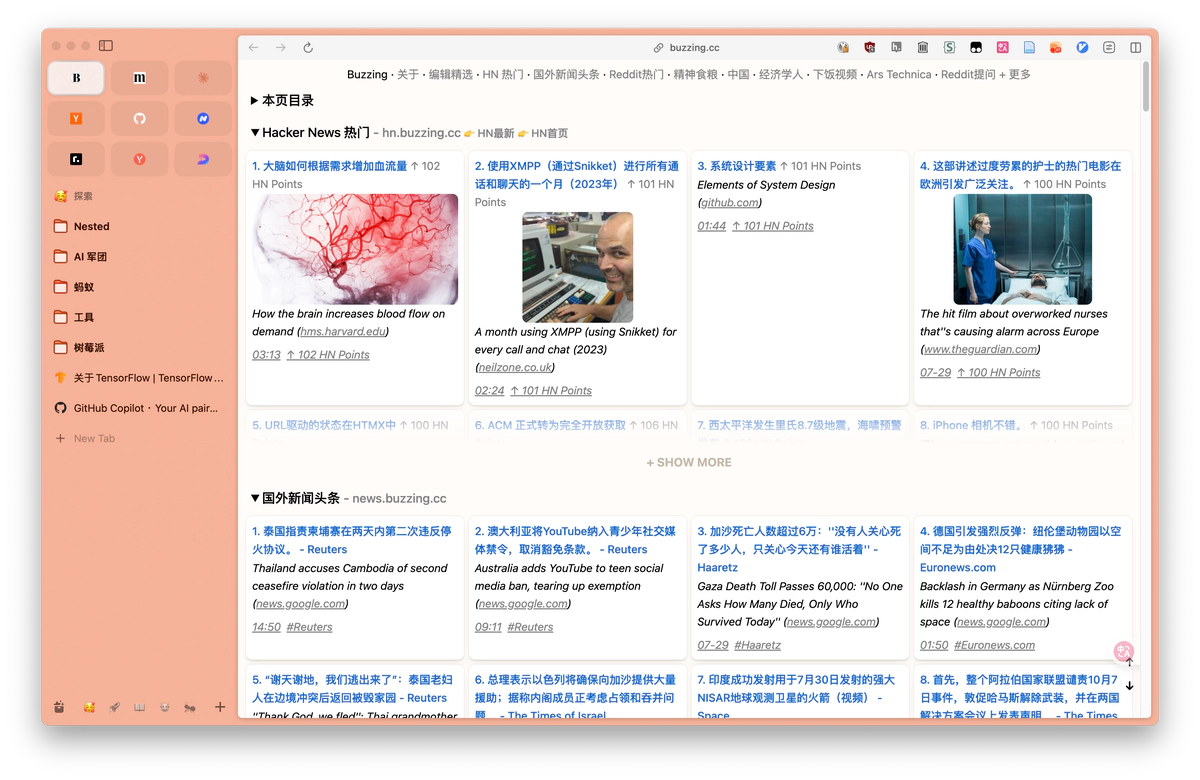This screenshot has width=1200, height=780.
Task: Reload the page with refresh icon
Action: (x=308, y=47)
